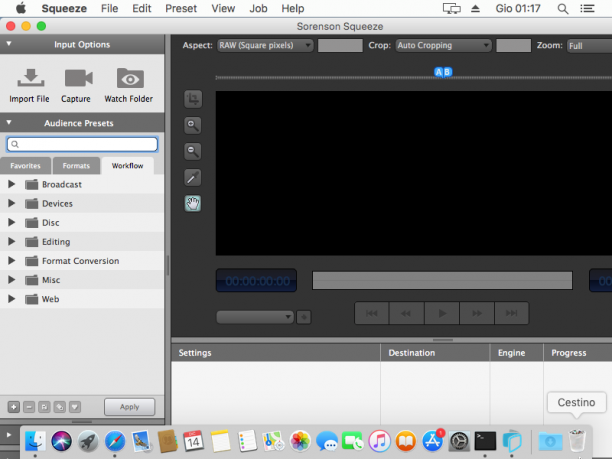Select the Watch Folder eye icon
This screenshot has height=459, width=612.
point(130,78)
